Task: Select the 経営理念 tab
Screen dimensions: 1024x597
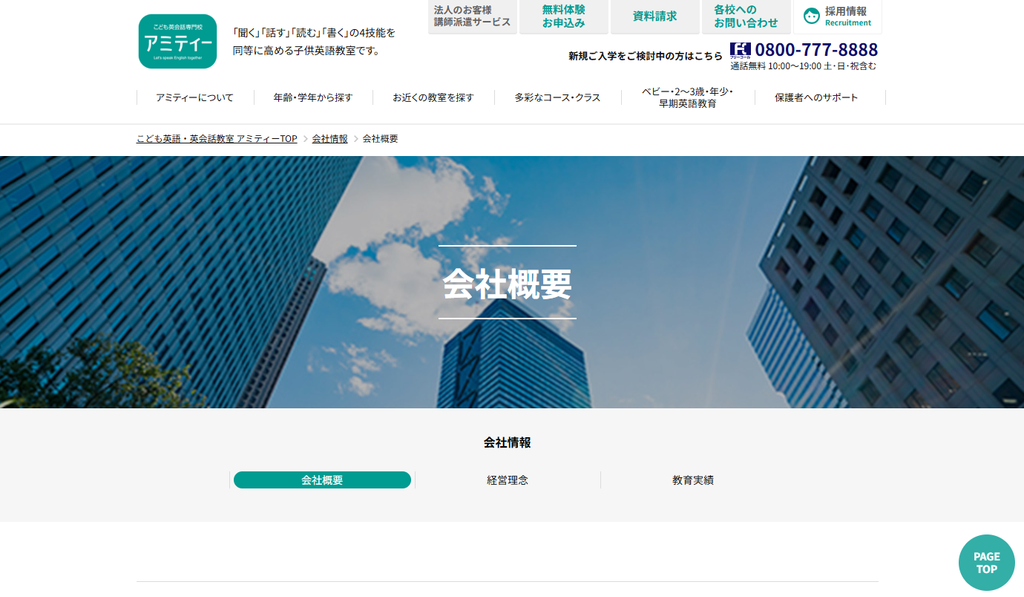Action: point(507,480)
